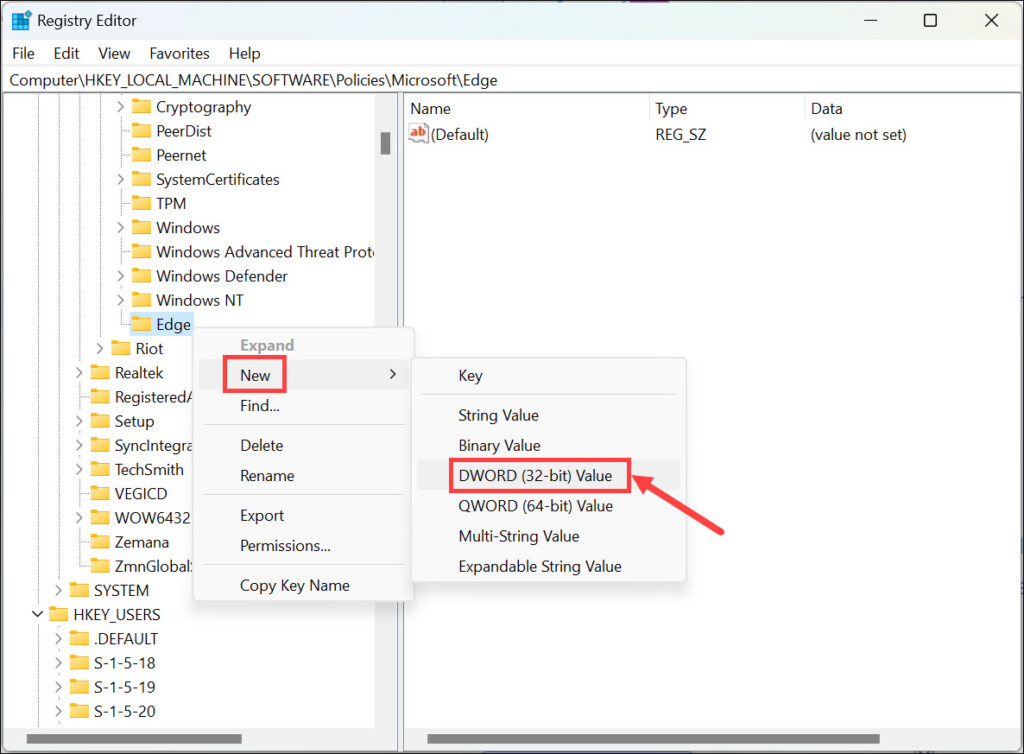Select the WOW6432 key label
The width and height of the screenshot is (1024, 754).
tap(152, 517)
